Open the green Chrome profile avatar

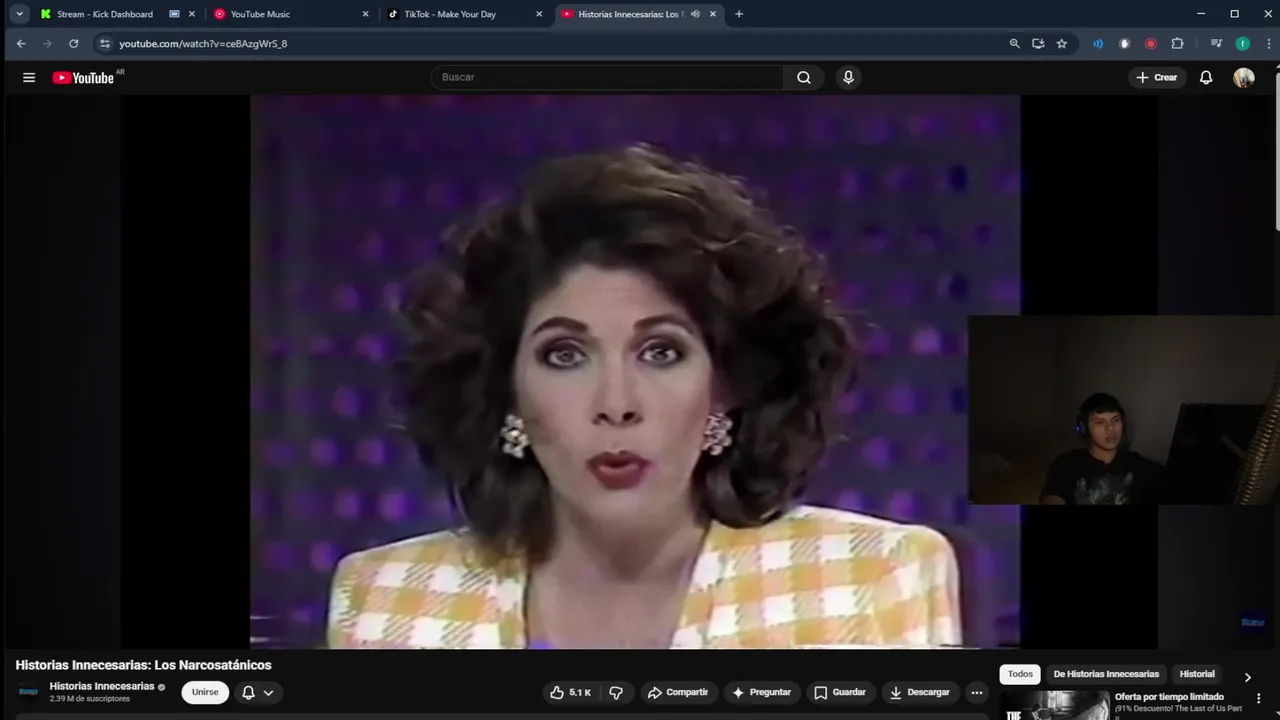[1242, 44]
